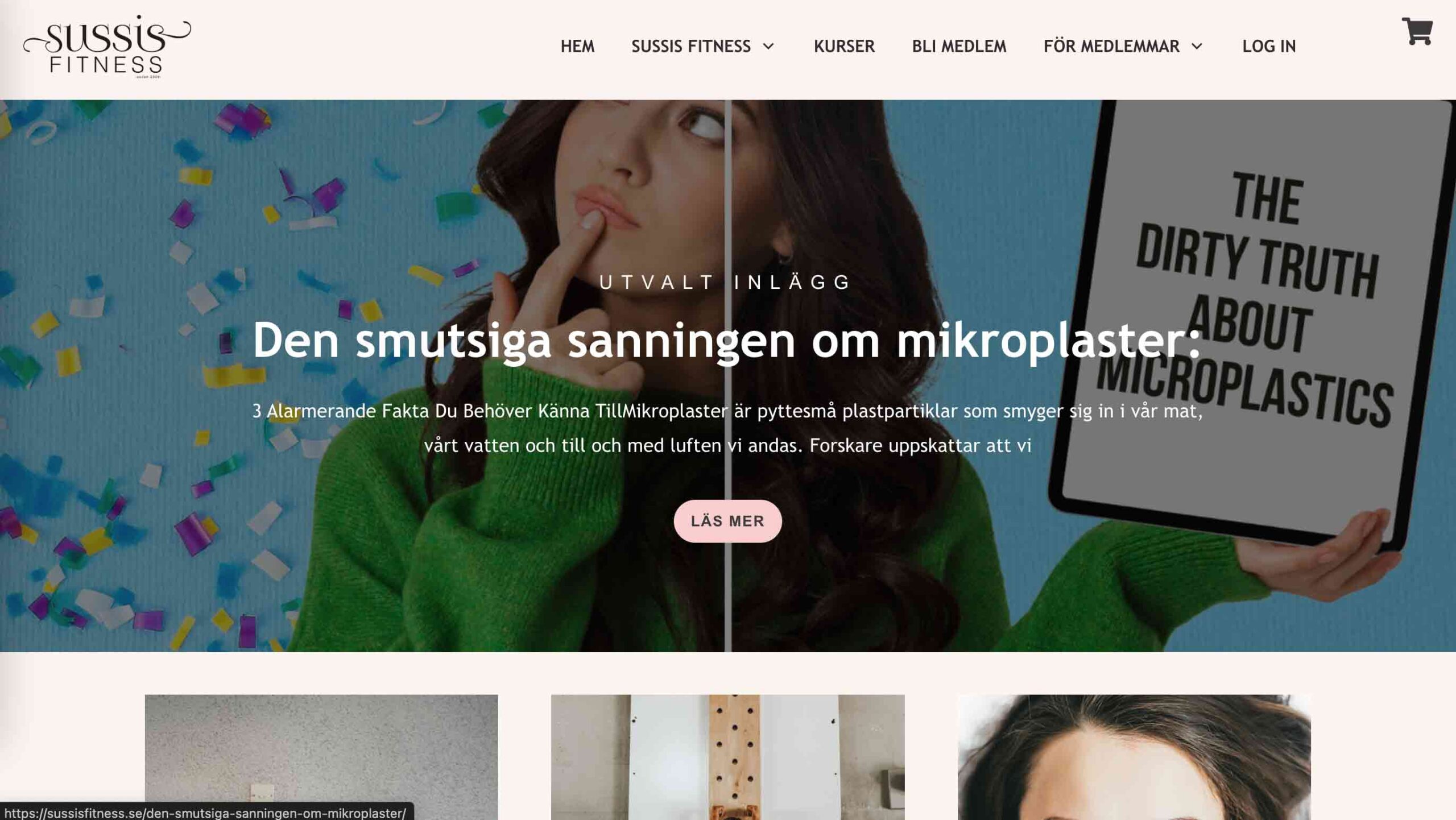Viewport: 1456px width, 820px height.
Task: Go to the HEM menu item
Action: [x=577, y=46]
